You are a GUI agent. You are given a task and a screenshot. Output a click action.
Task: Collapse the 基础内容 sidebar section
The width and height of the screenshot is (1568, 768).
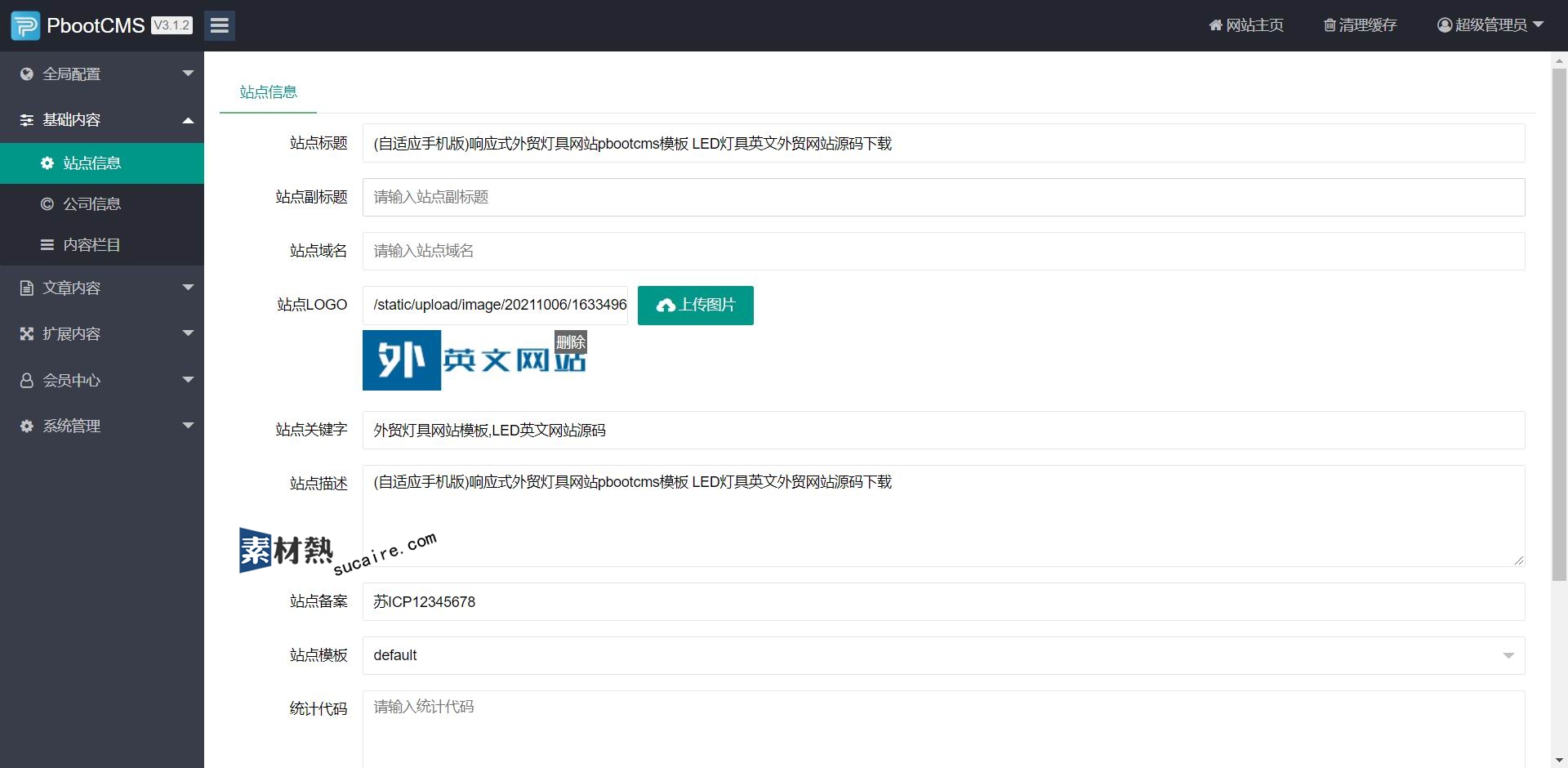[102, 120]
